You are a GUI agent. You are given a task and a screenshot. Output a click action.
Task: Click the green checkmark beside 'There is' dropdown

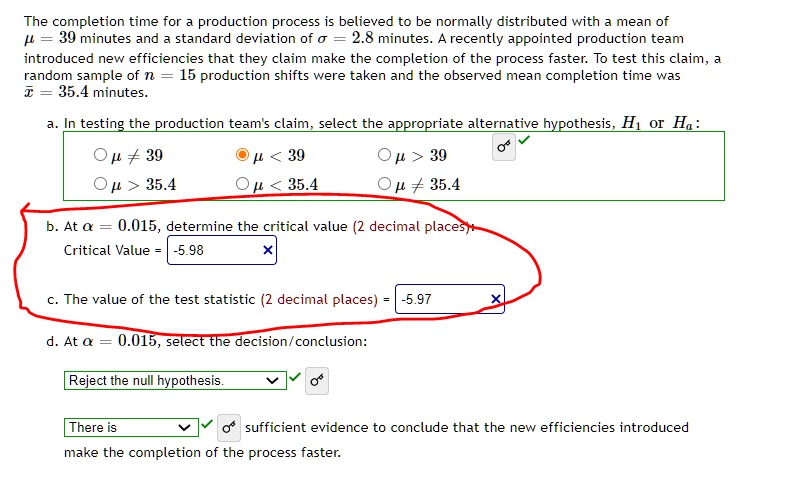tap(206, 424)
